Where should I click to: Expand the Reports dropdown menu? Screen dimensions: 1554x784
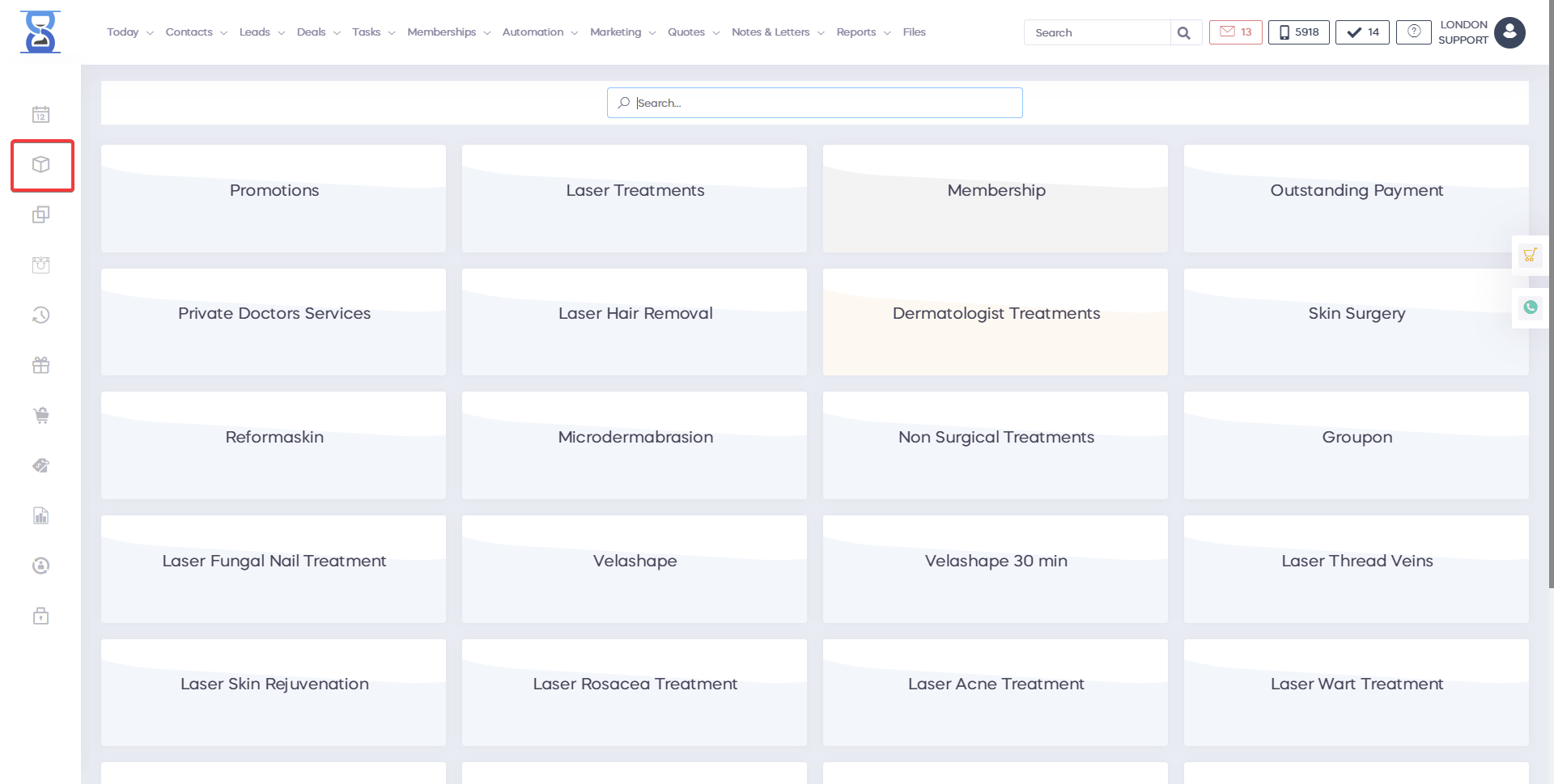(863, 32)
